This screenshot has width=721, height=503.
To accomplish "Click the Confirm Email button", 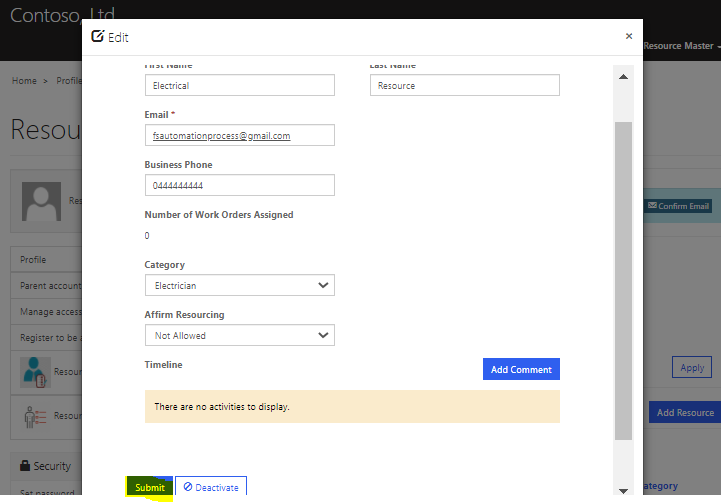I will (678, 206).
